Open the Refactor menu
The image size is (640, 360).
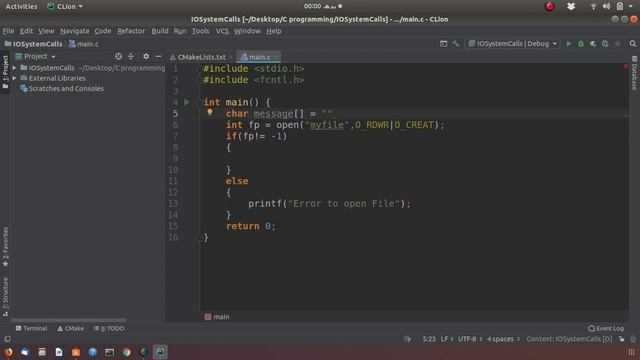click(x=131, y=31)
